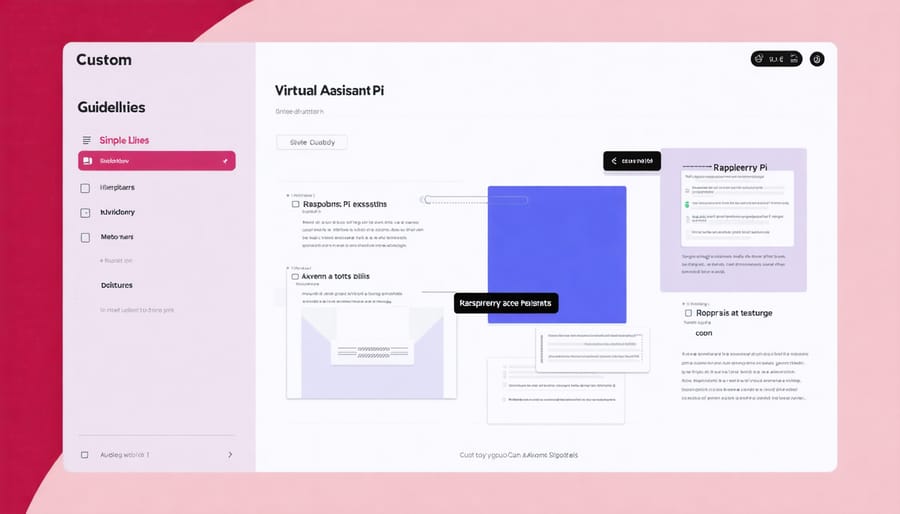Check the Roppras at teaturge box

[688, 313]
